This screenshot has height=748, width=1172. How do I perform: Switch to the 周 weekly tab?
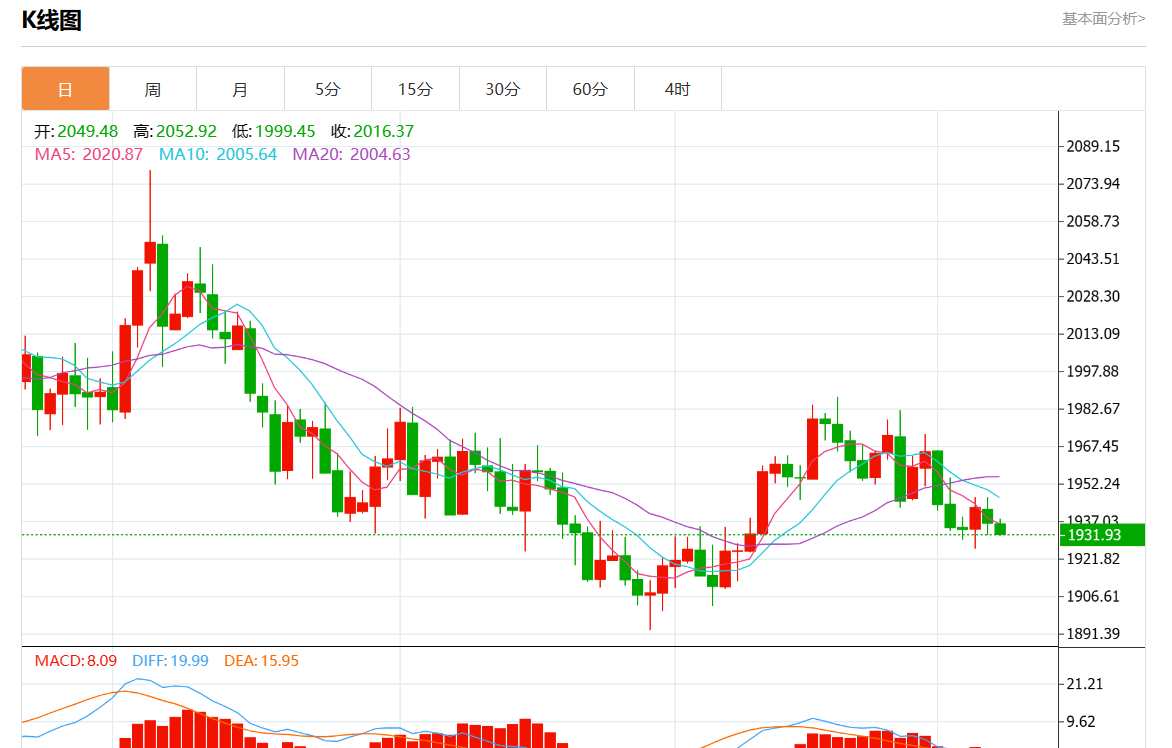click(x=153, y=89)
